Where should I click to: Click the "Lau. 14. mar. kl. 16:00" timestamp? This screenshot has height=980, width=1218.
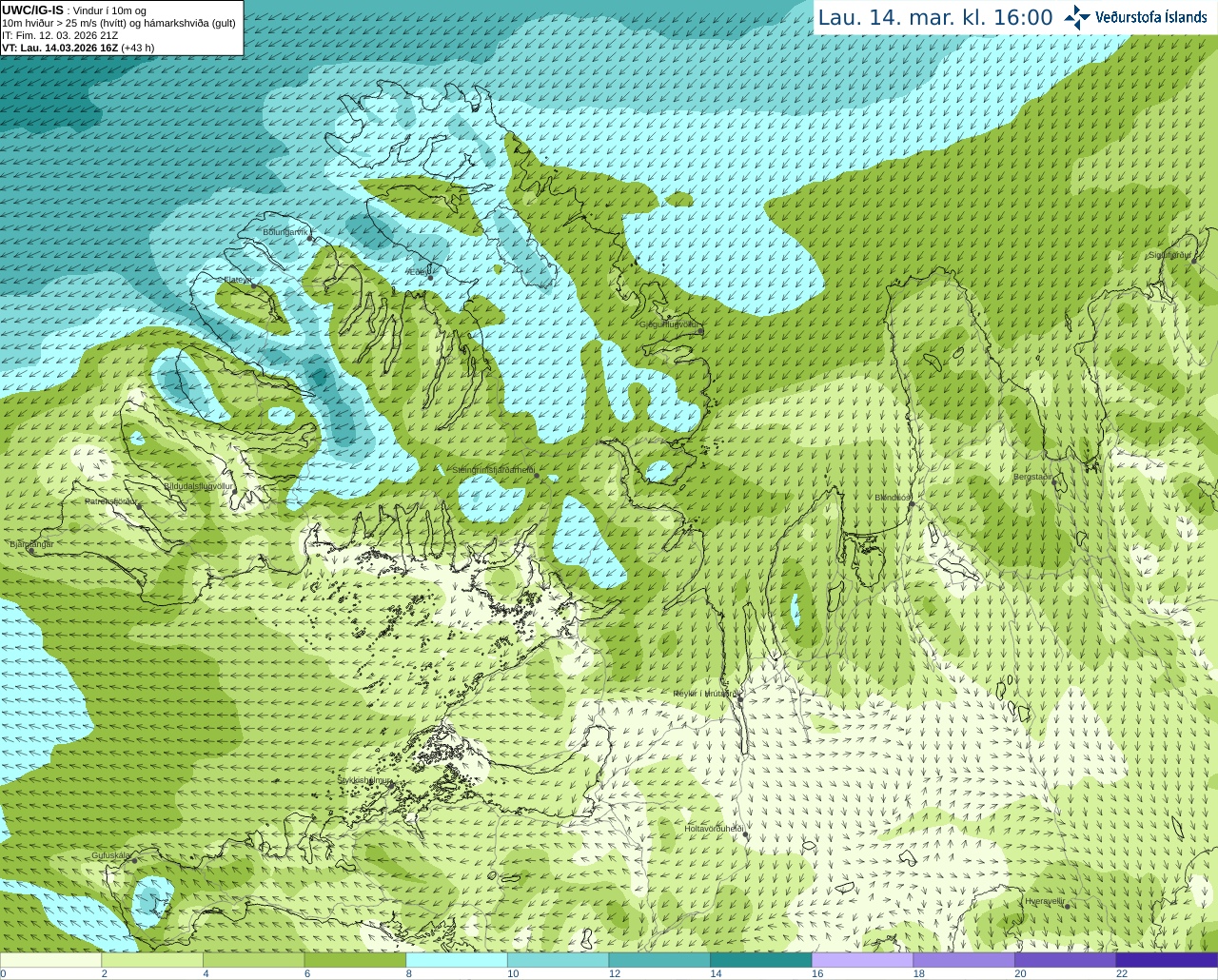pyautogui.click(x=935, y=18)
